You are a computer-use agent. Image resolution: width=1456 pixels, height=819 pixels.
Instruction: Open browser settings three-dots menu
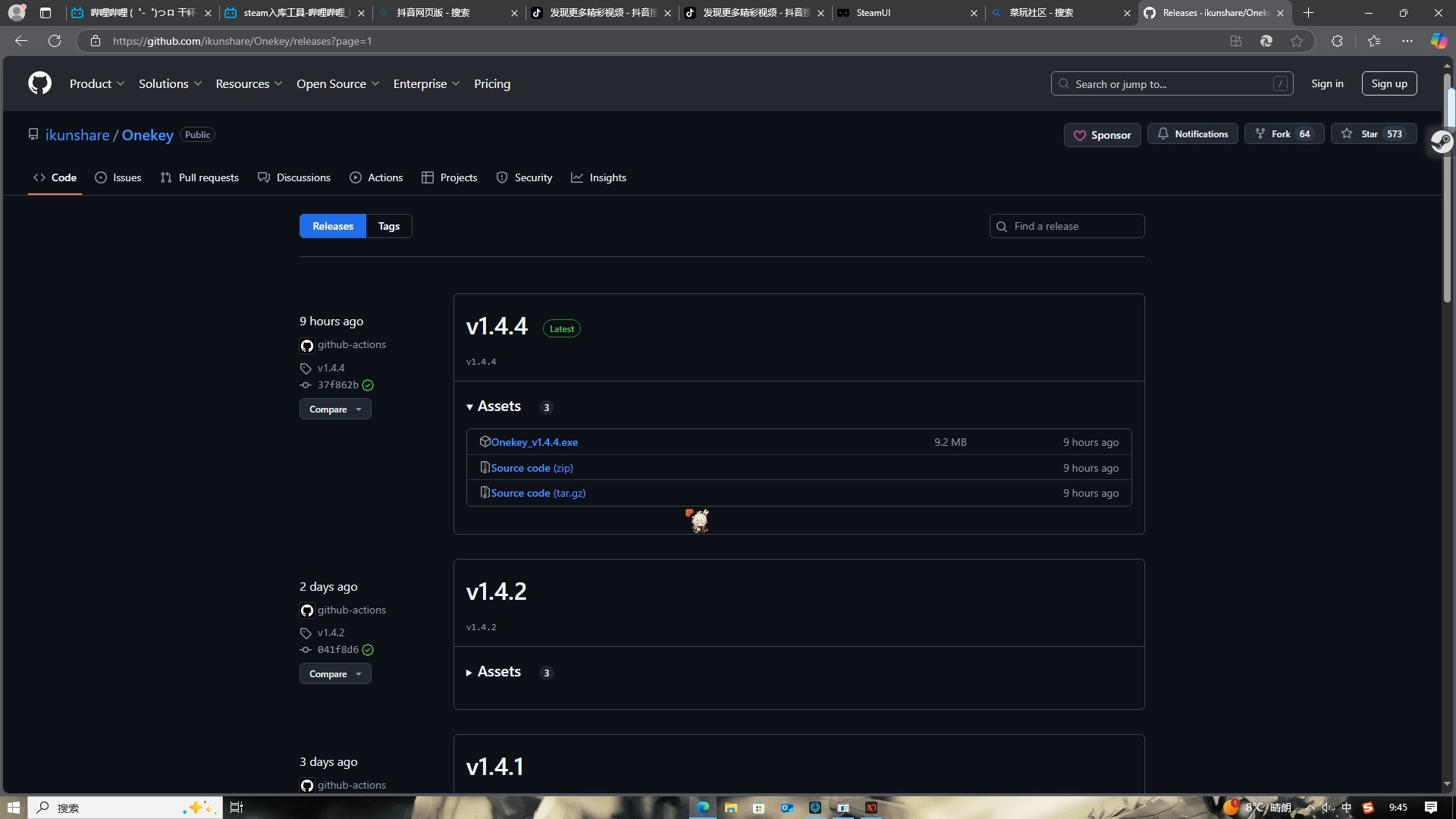point(1407,41)
